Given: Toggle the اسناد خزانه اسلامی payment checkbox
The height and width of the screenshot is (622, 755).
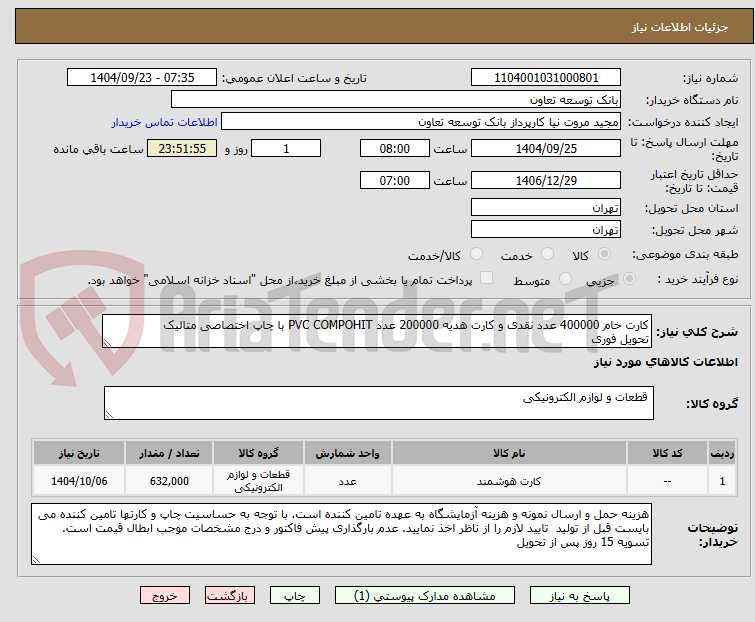Looking at the screenshot, I should coord(487,278).
